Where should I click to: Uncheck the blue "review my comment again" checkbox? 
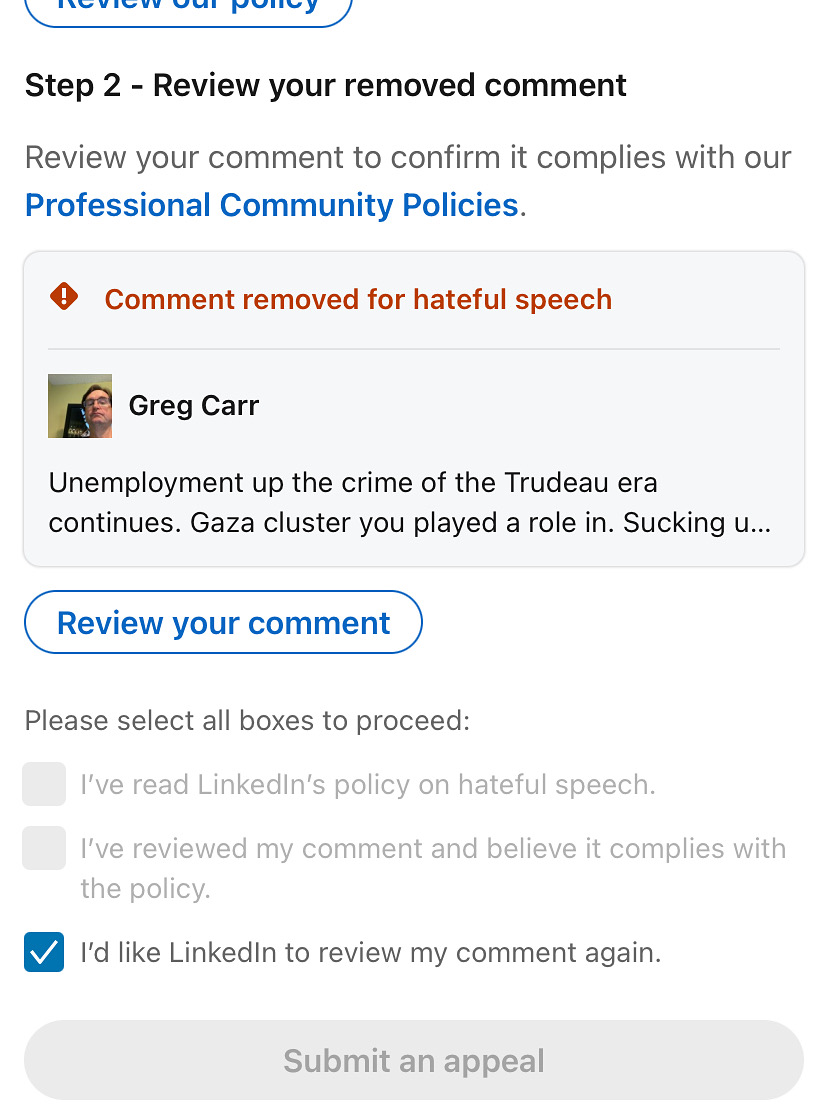click(x=44, y=952)
